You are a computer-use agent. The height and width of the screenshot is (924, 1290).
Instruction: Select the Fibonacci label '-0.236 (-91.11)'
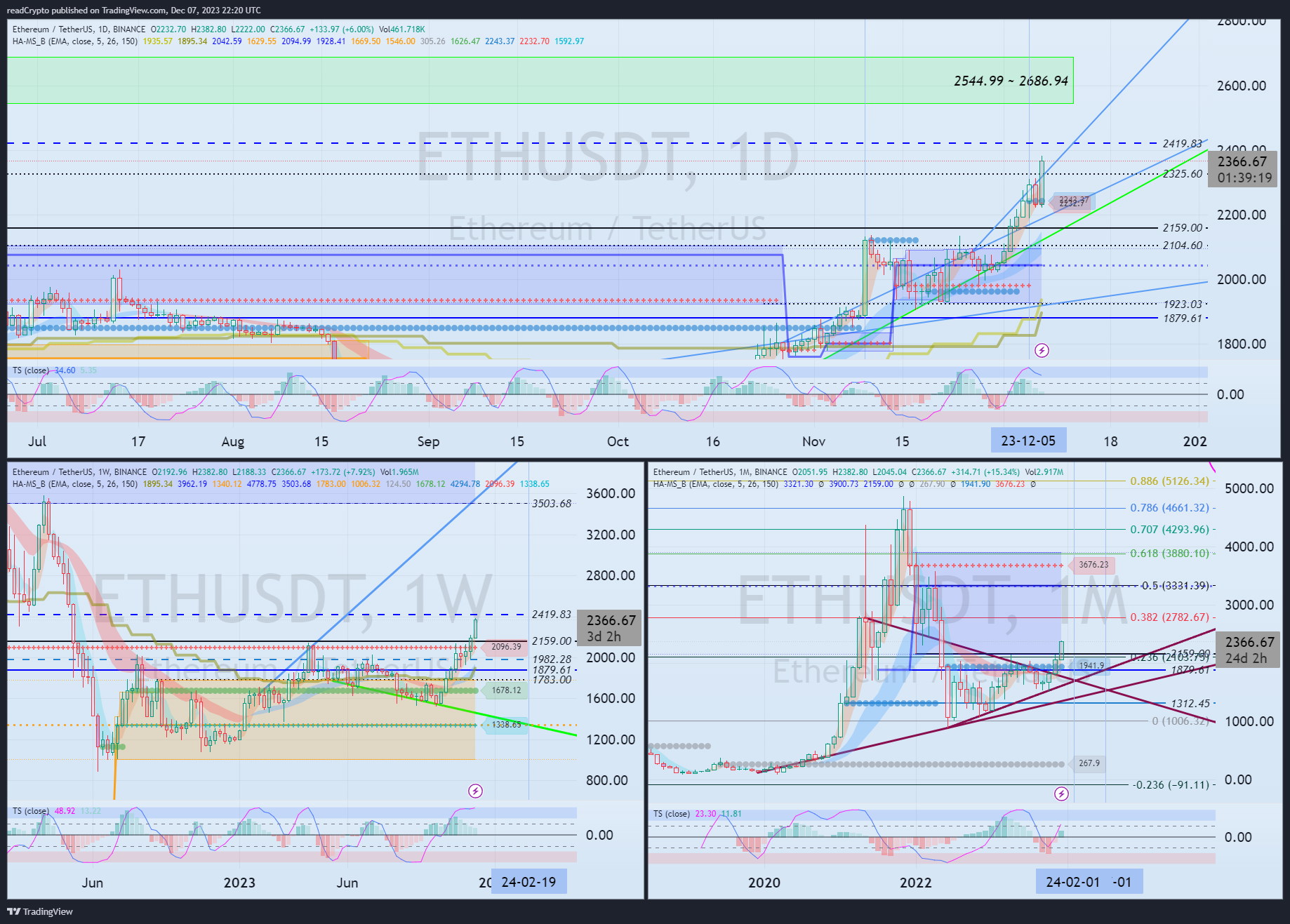(1172, 785)
